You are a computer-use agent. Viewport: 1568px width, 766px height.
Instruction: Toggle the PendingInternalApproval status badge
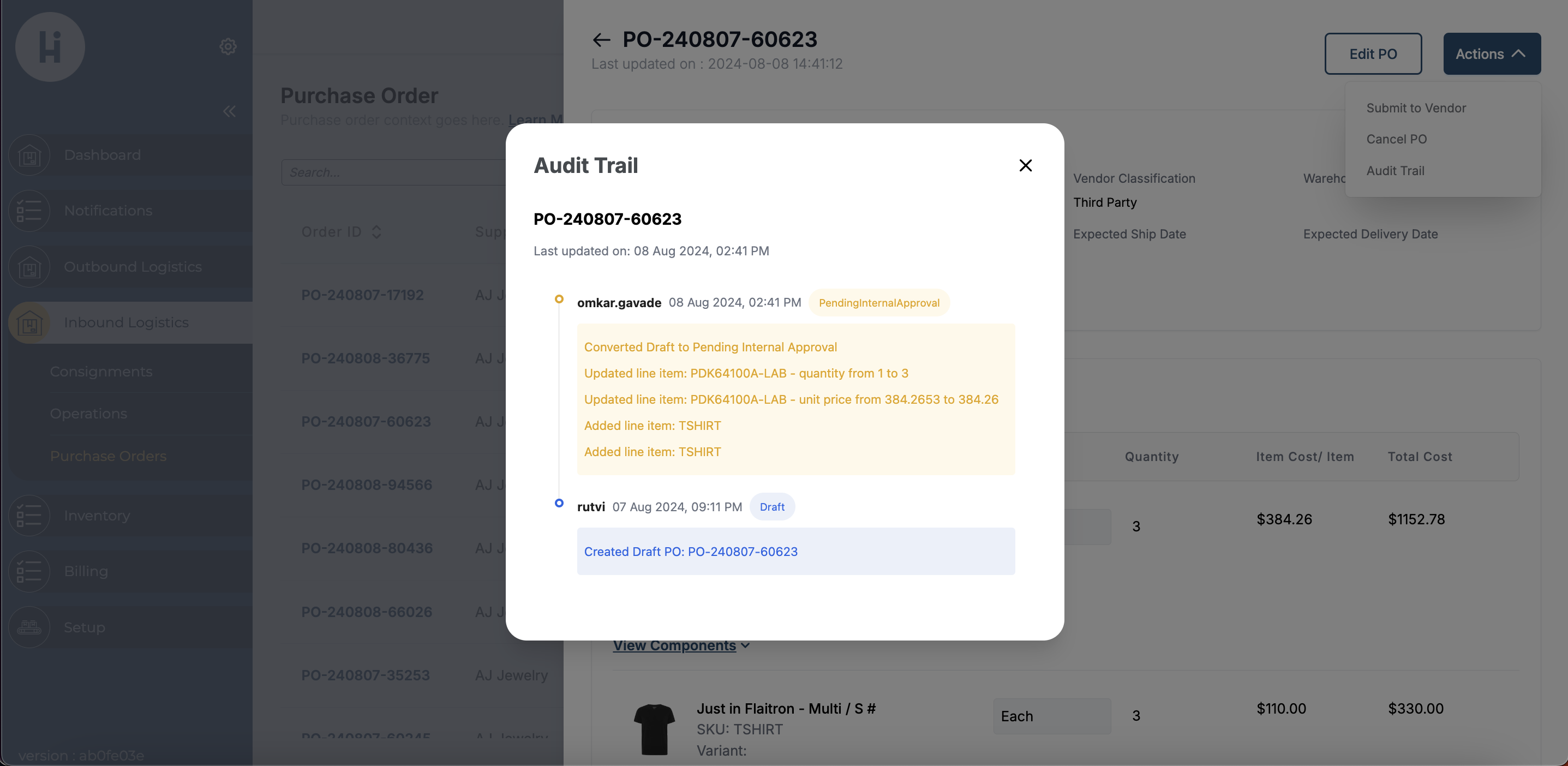[x=879, y=302]
